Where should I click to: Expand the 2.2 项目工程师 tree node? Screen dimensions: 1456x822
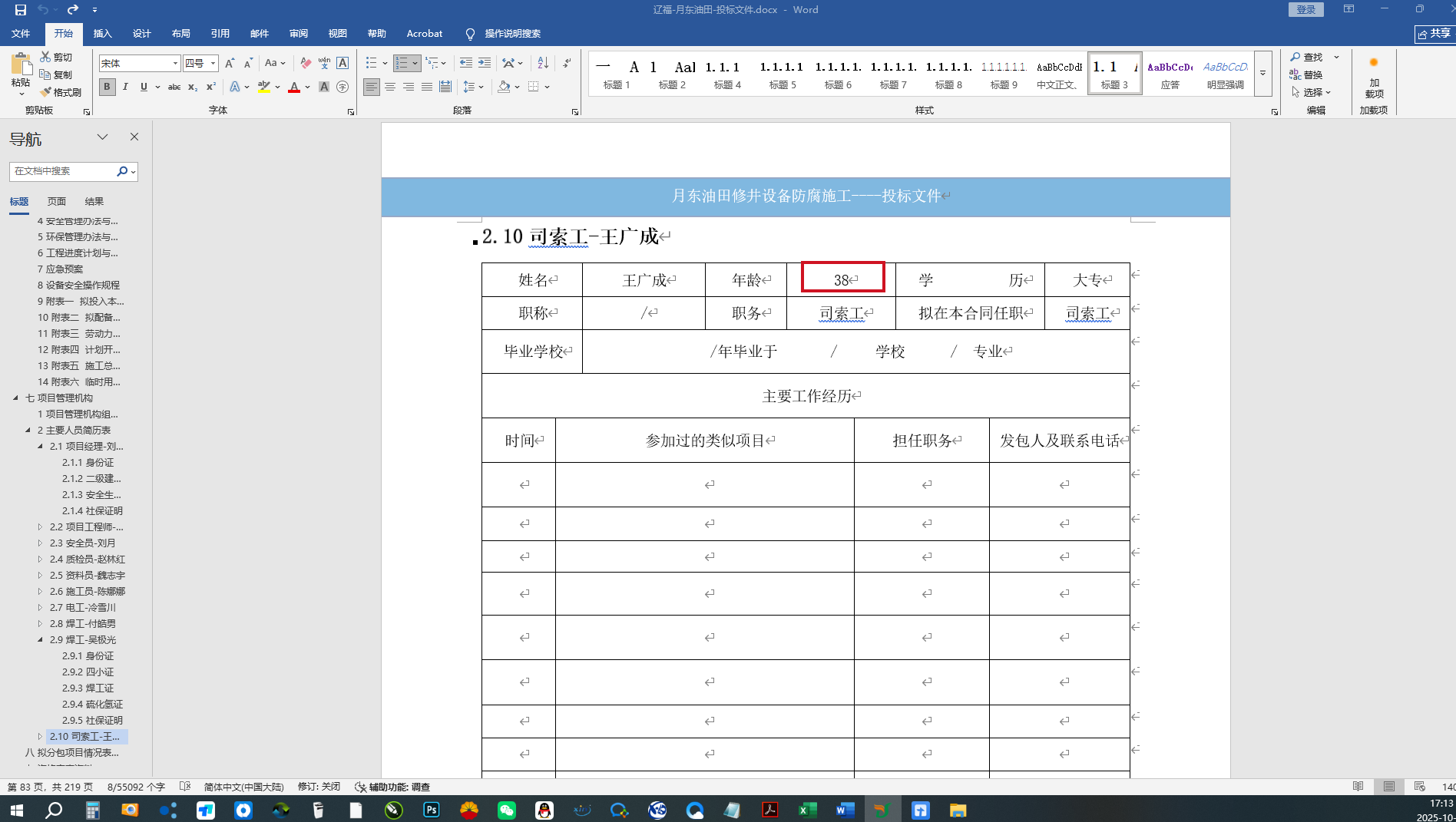(40, 527)
